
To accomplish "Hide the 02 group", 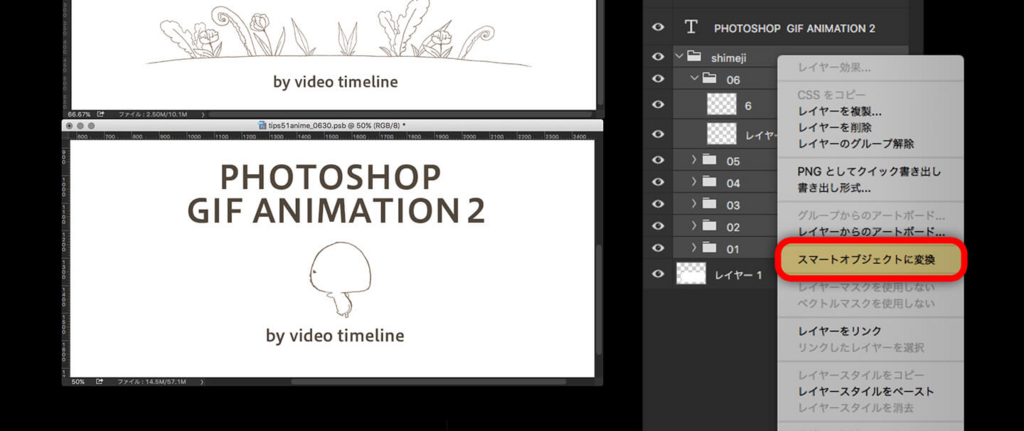I will pyautogui.click(x=658, y=227).
